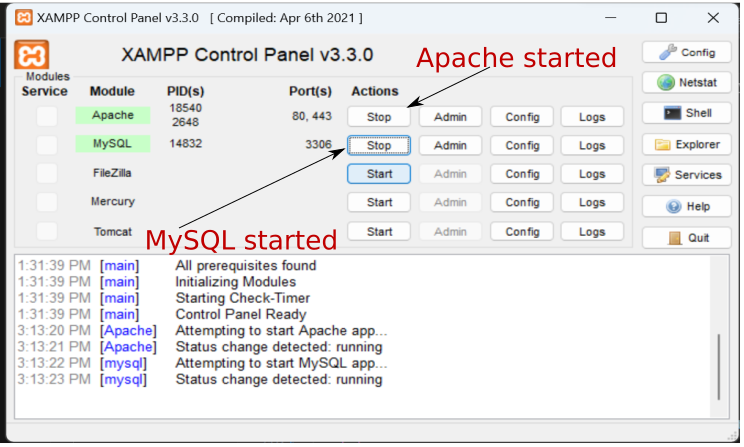The image size is (744, 447).
Task: Maximize the XAMPP window
Action: coord(661,18)
